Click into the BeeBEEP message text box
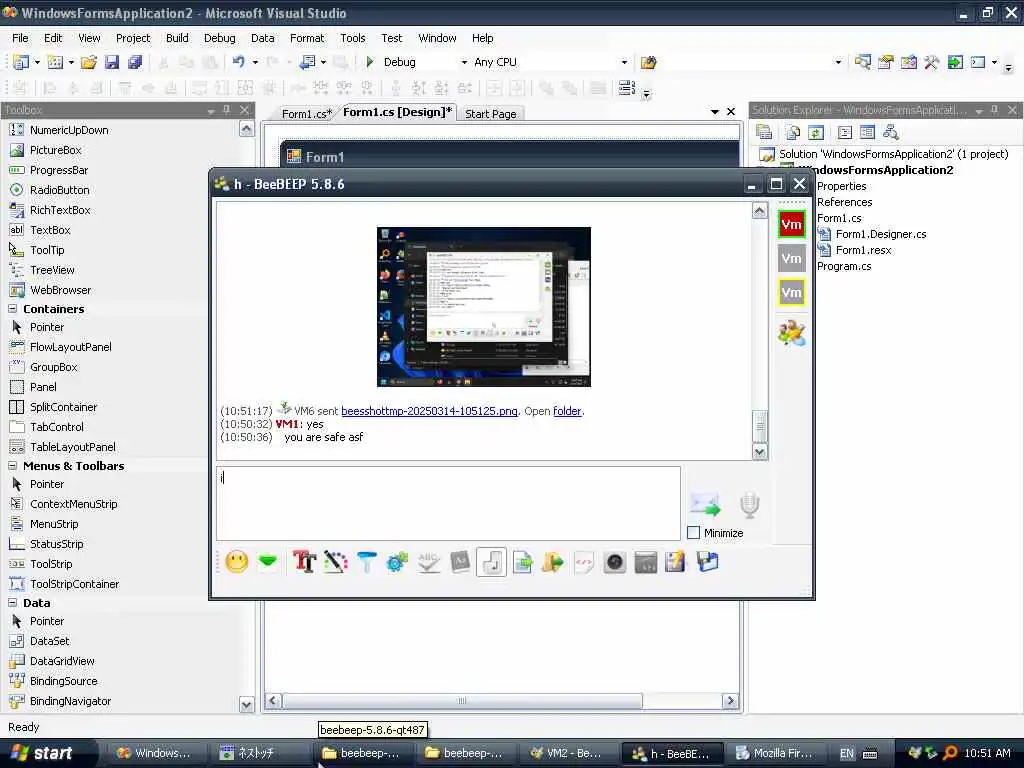 click(x=448, y=503)
